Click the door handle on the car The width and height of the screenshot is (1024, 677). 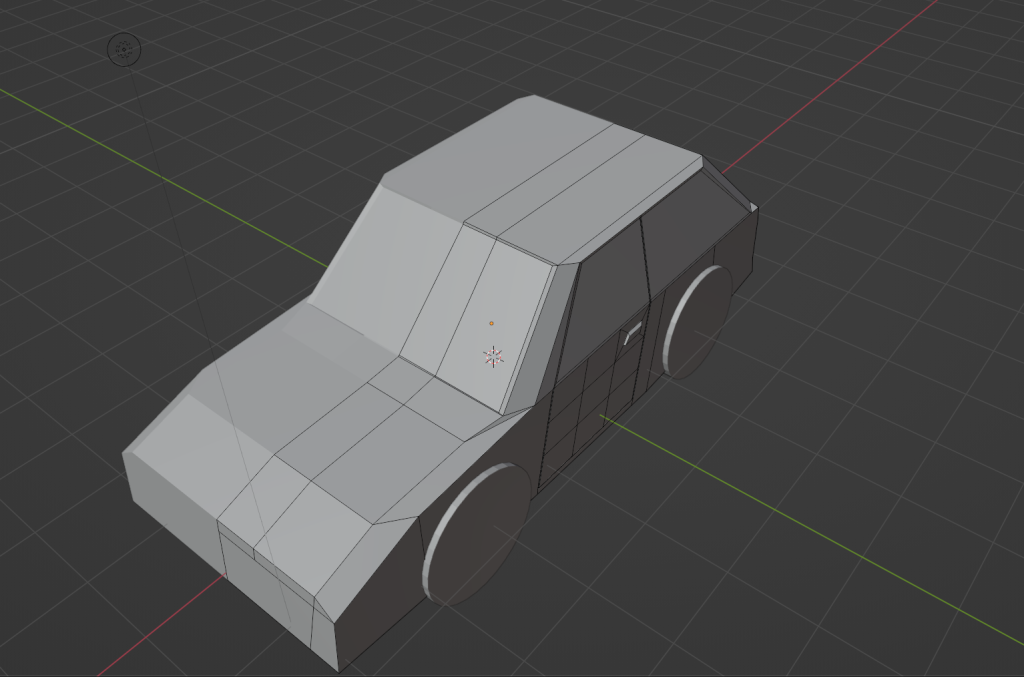(x=631, y=334)
